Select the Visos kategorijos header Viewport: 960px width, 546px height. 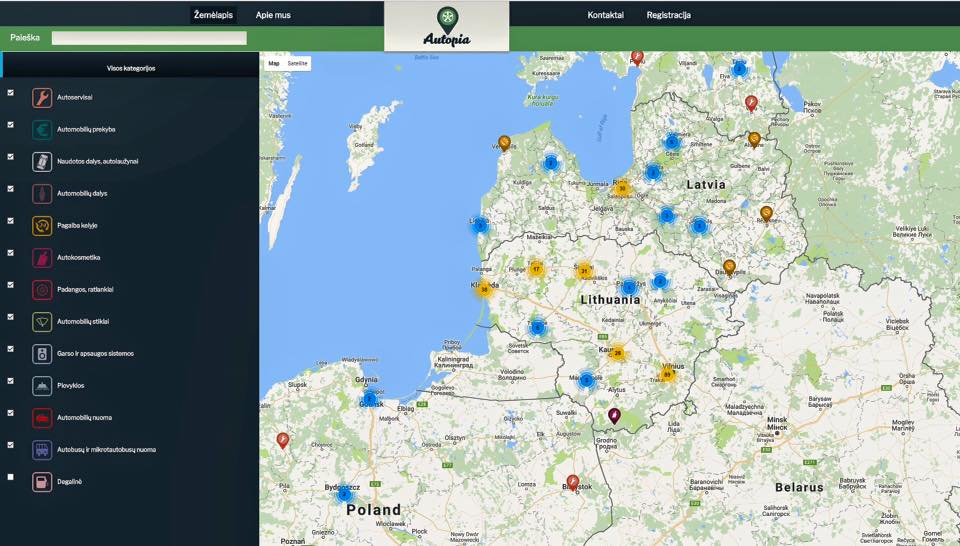coord(131,68)
